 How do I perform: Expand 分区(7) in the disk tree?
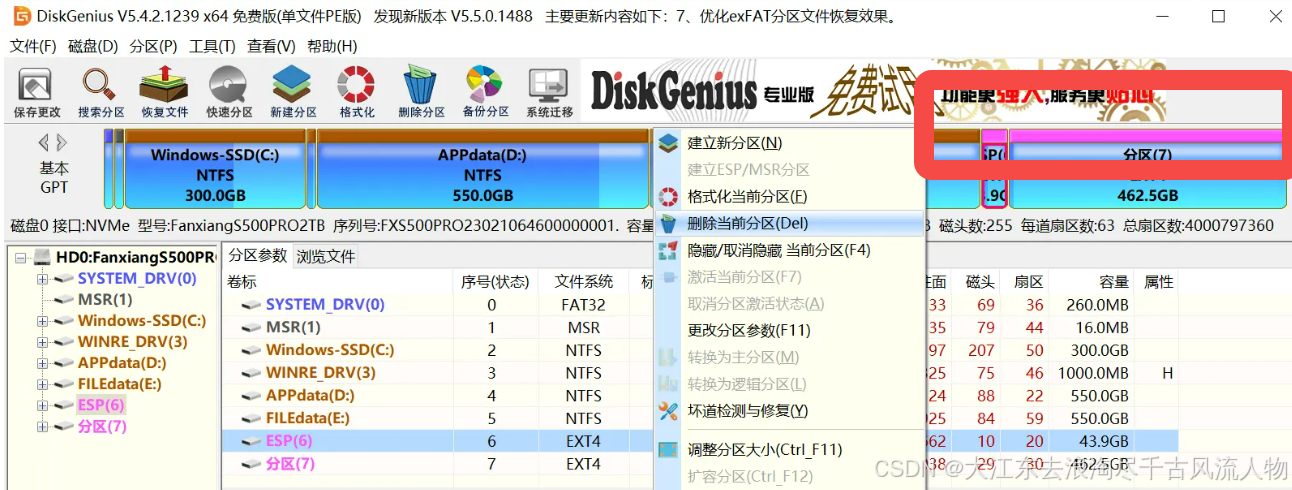pyautogui.click(x=43, y=427)
